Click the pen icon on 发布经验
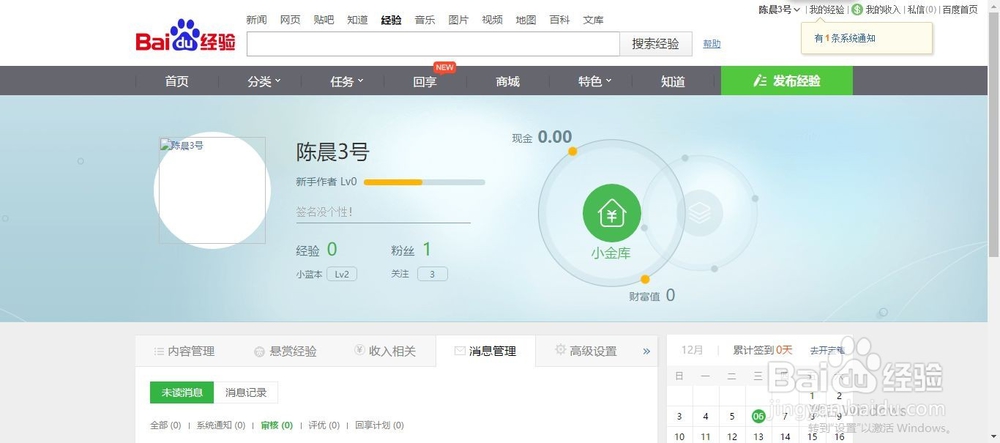The height and width of the screenshot is (443, 1000). pyautogui.click(x=760, y=81)
